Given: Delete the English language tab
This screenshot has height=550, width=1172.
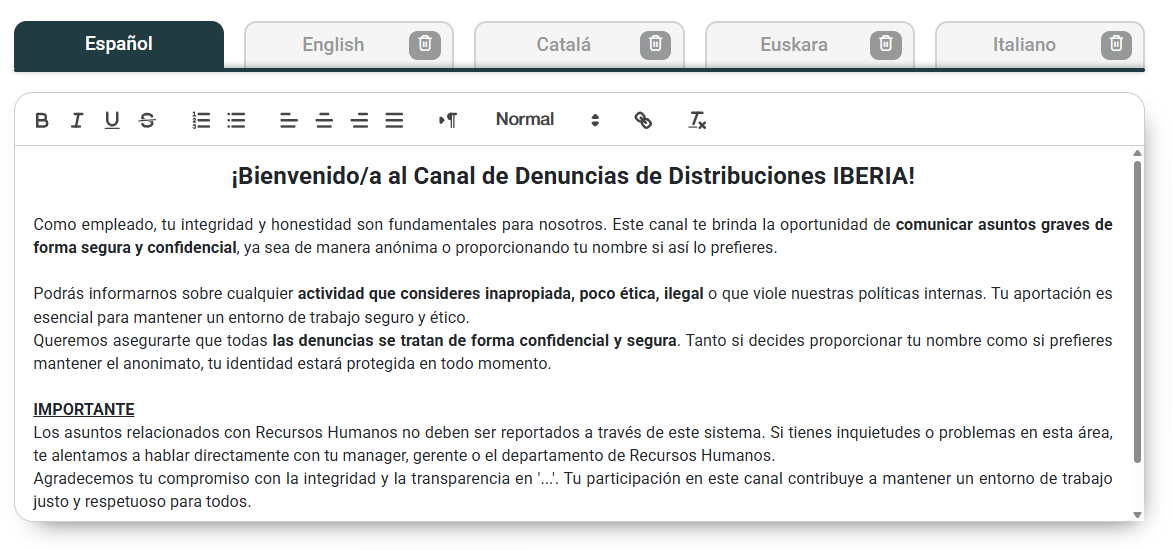Looking at the screenshot, I should click(425, 45).
